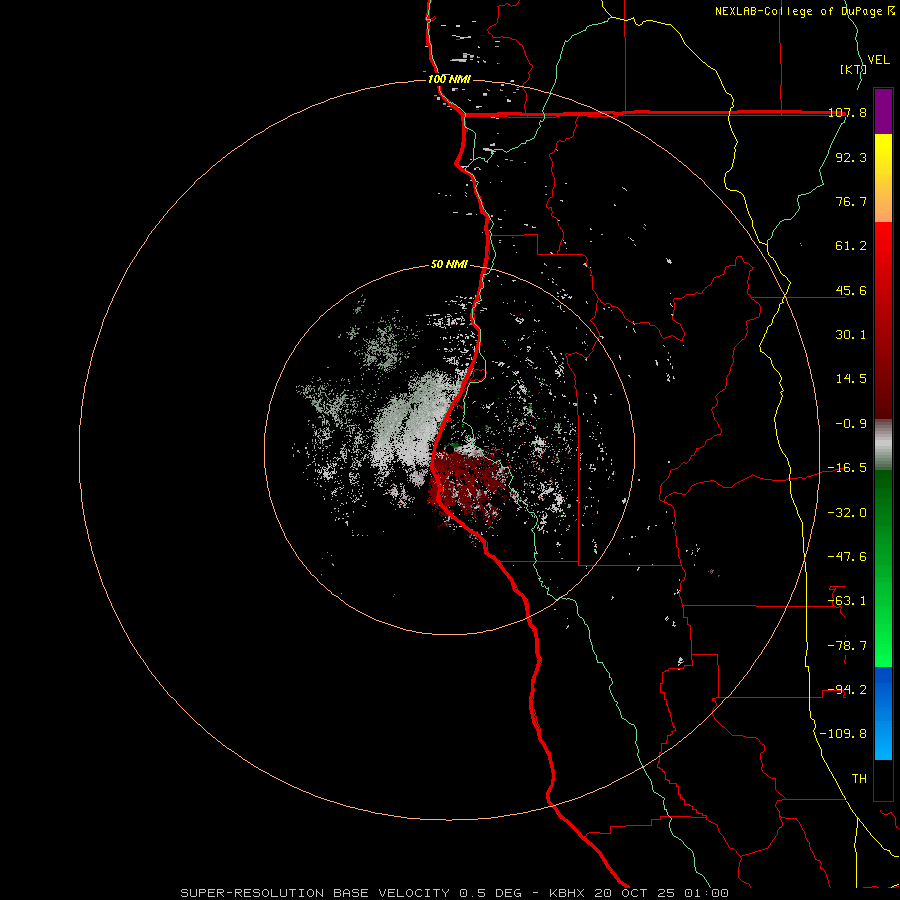Select the 30.1 legend value
This screenshot has height=900, width=900.
[x=851, y=335]
